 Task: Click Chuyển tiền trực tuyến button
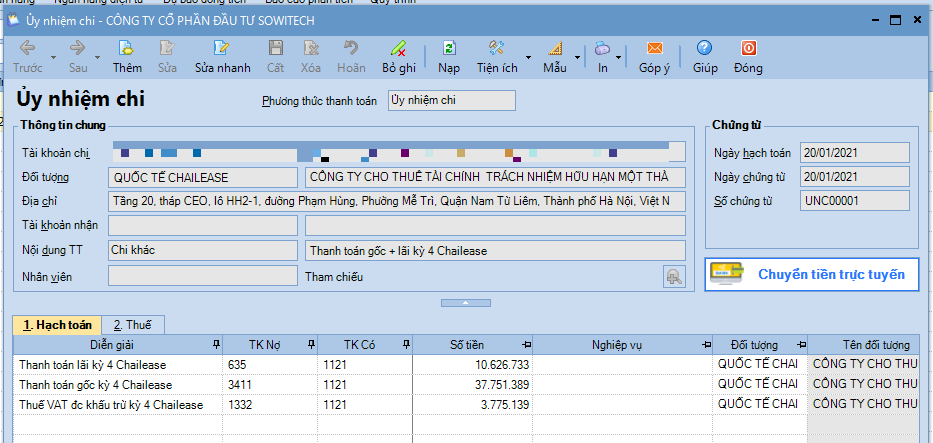coord(812,274)
